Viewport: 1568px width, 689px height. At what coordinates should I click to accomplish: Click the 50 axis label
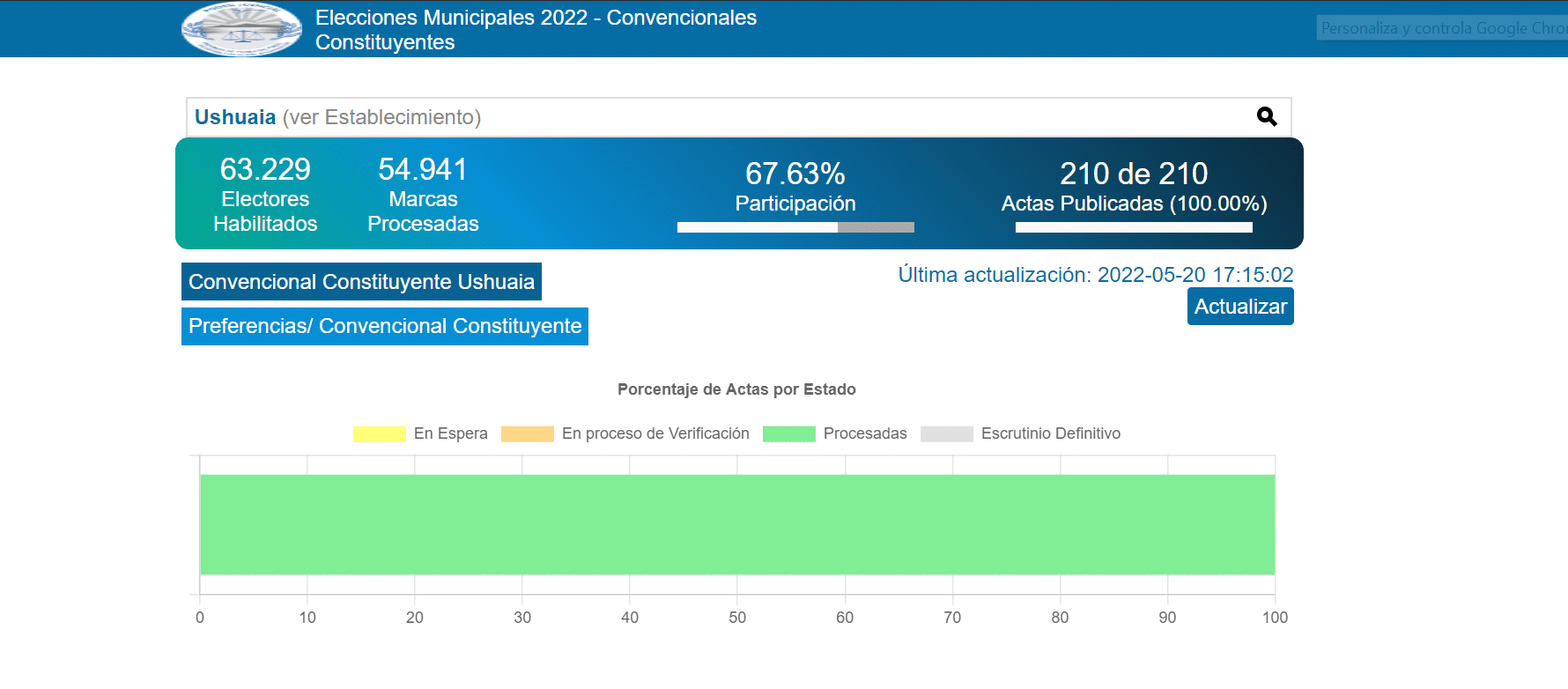click(x=737, y=618)
